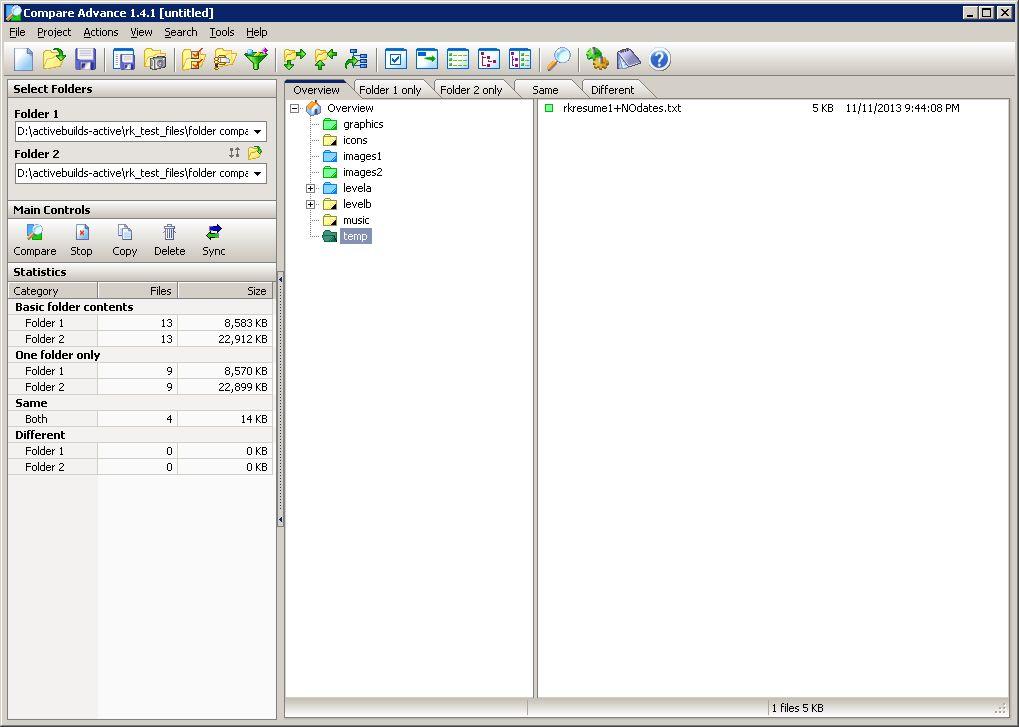The height and width of the screenshot is (727, 1019).
Task: Click the folder with green arrows pointing in icon
Action: coord(326,59)
